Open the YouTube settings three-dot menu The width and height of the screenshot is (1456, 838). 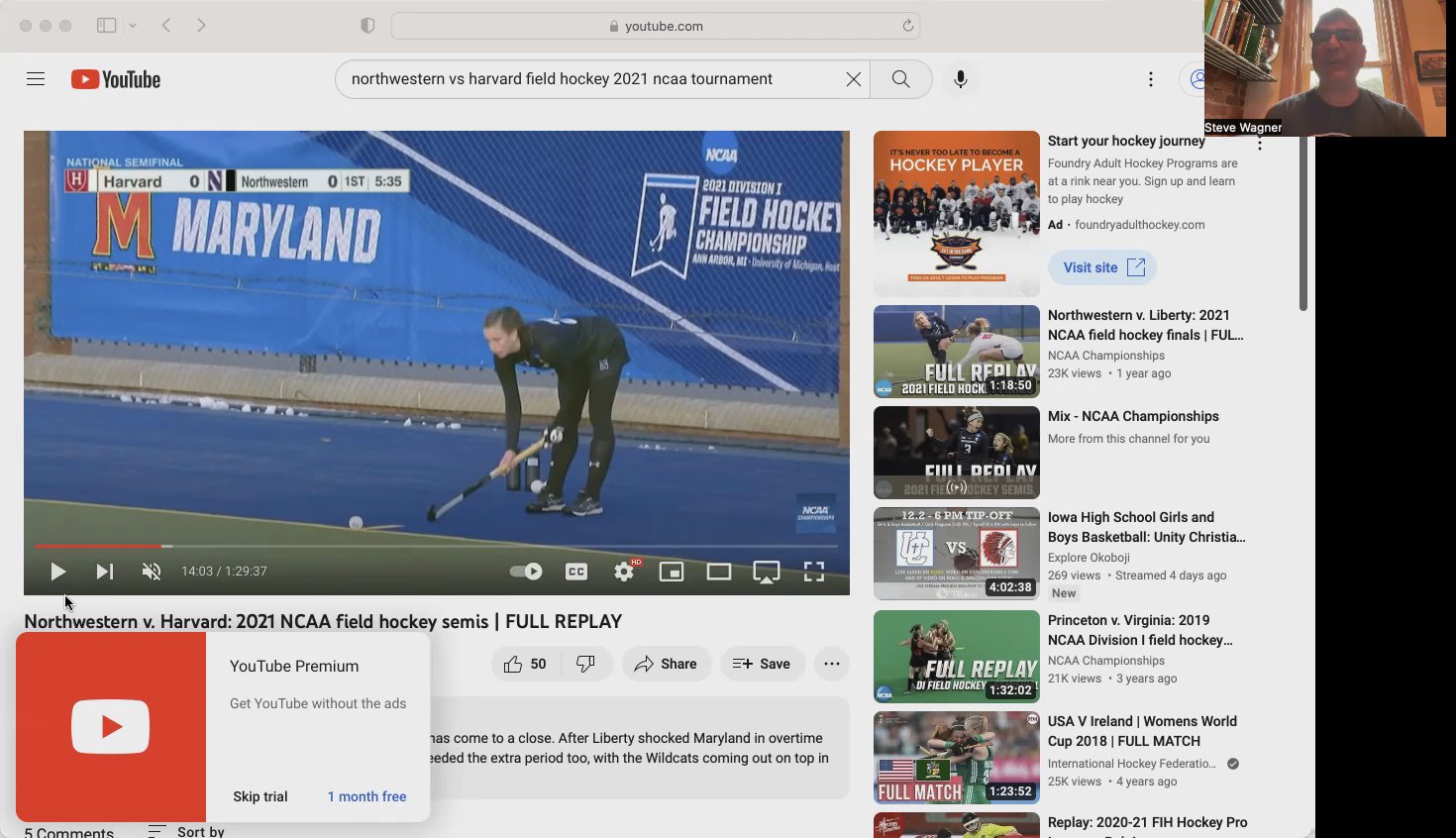(x=1150, y=79)
